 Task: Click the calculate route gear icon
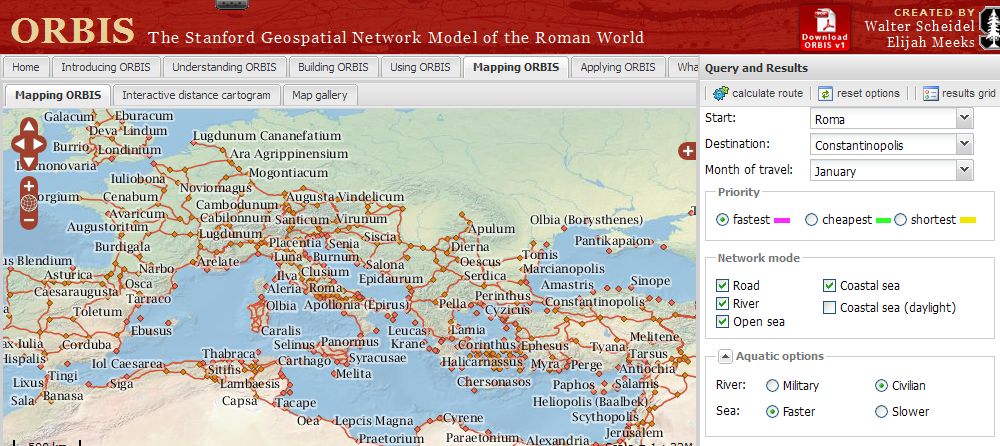pos(721,93)
